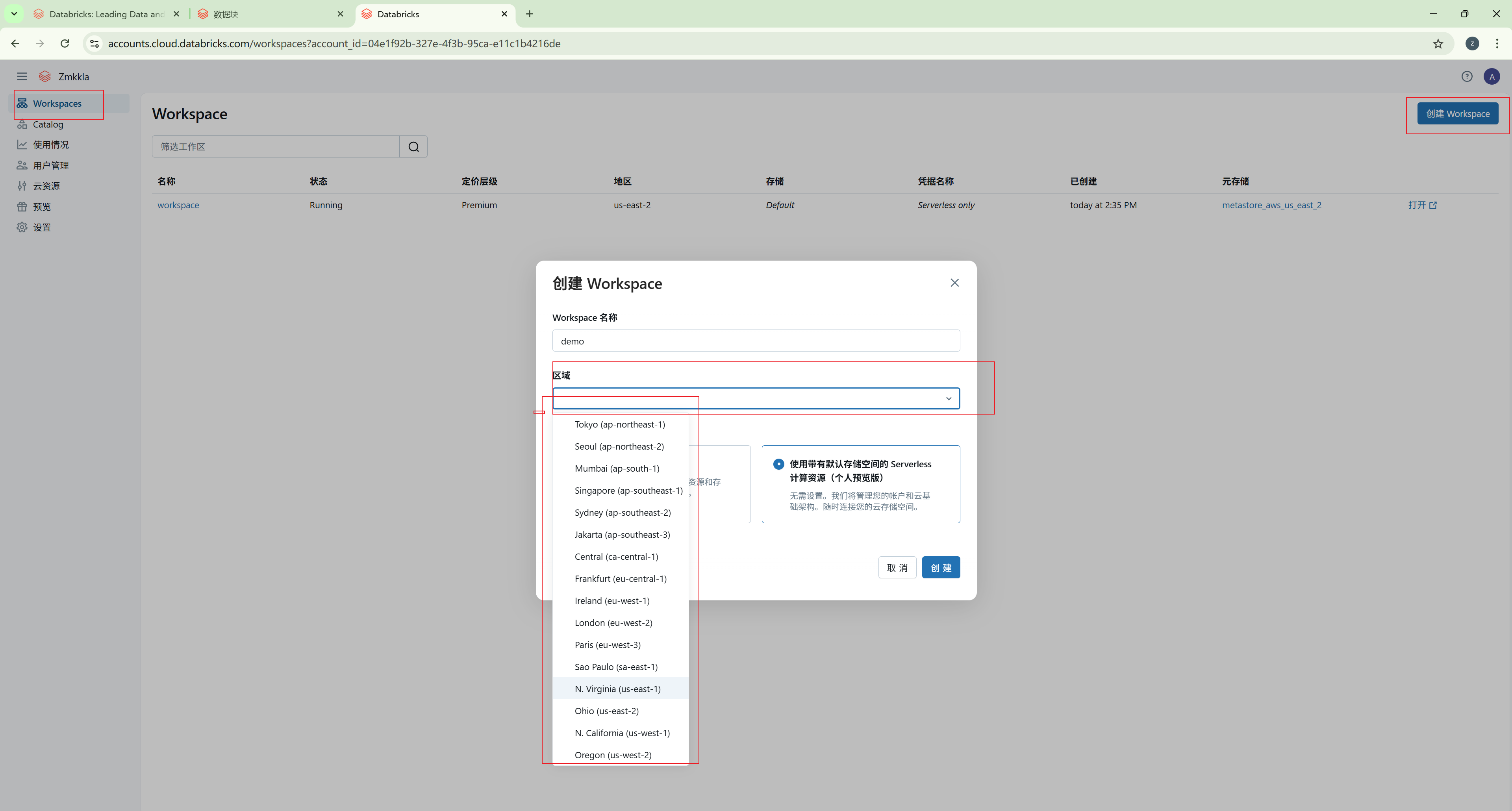Select Mumbai (ap-south-1) region
This screenshot has height=811, width=1512.
coord(621,468)
